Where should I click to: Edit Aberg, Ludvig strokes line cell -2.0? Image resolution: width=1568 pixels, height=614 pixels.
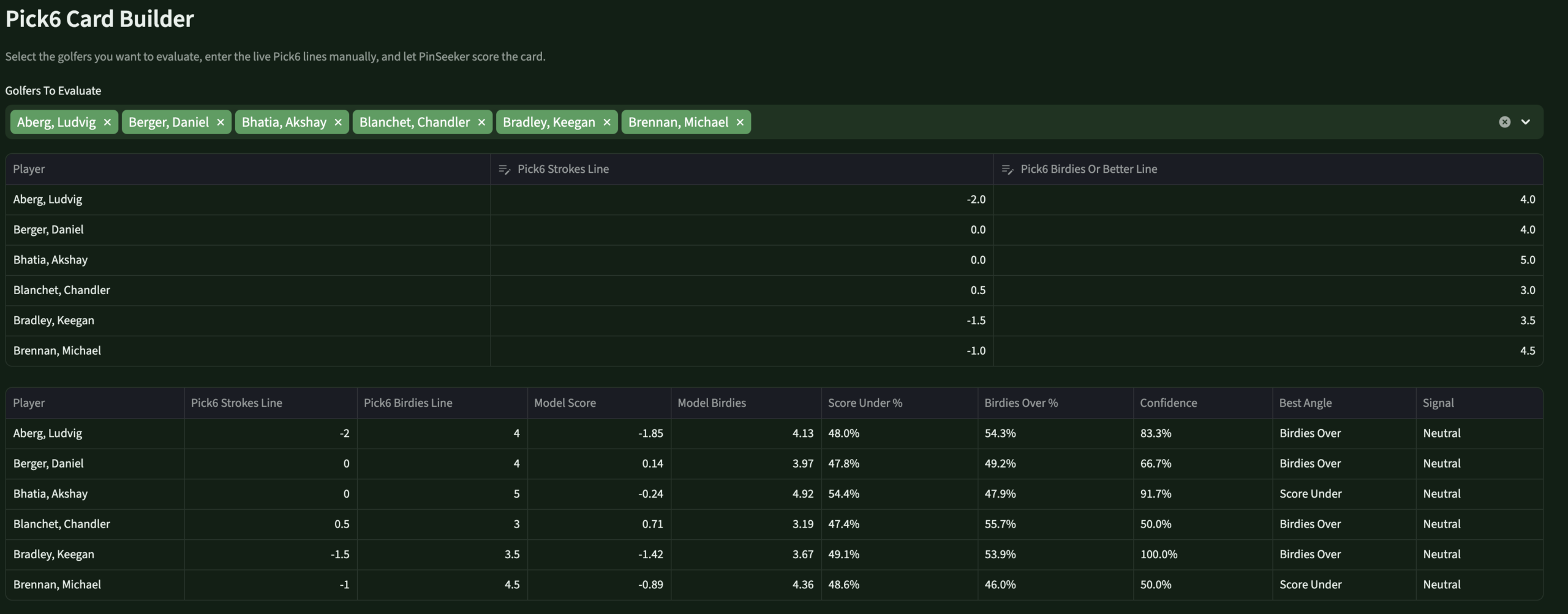click(x=741, y=199)
